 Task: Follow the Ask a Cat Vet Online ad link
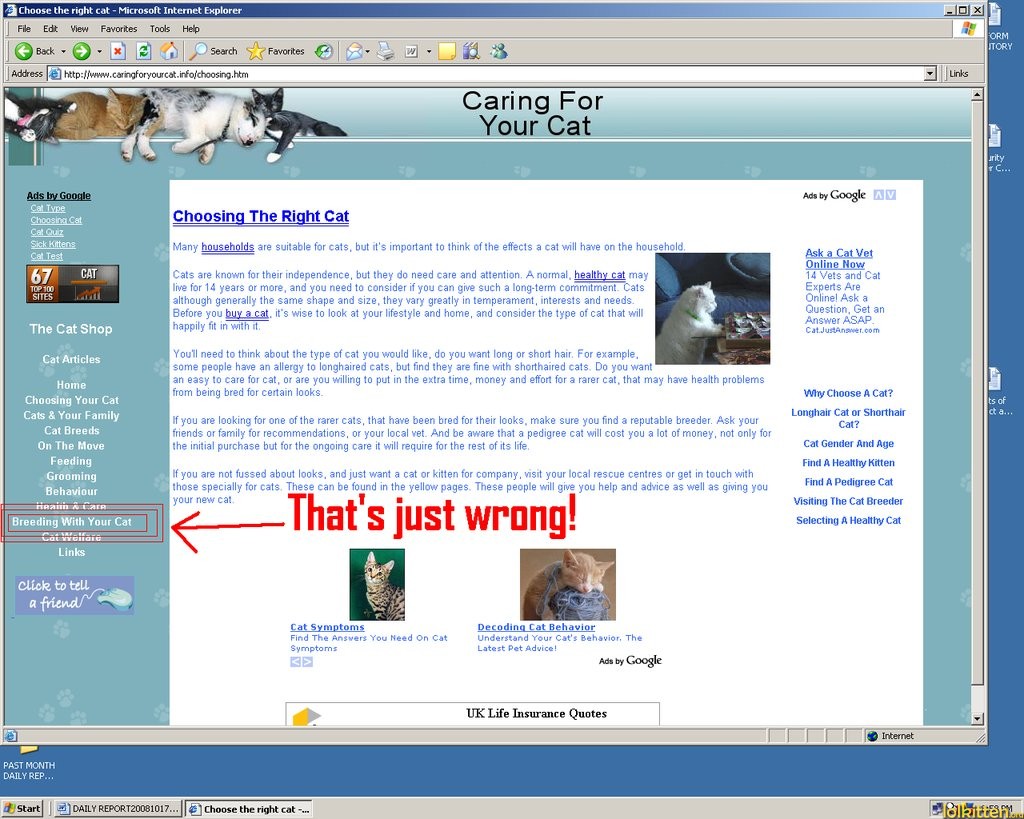point(838,259)
